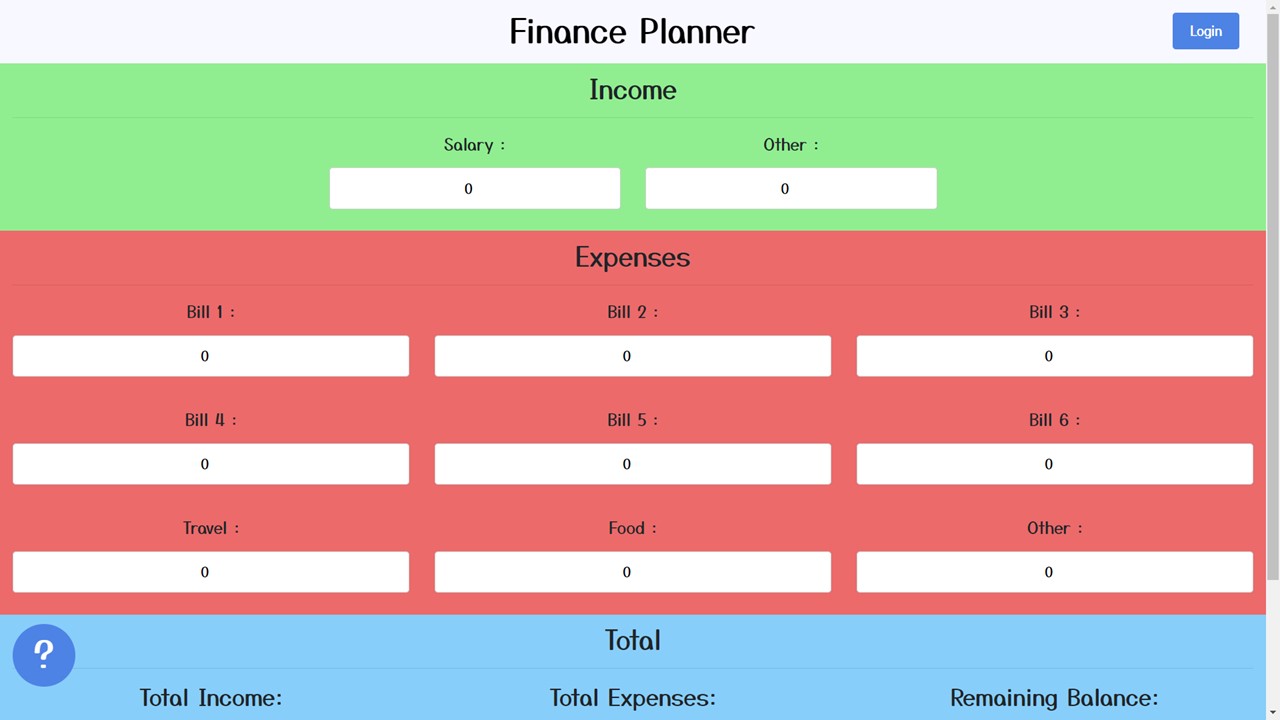Focus the Bill 4 input field
This screenshot has width=1280, height=720.
coord(211,464)
